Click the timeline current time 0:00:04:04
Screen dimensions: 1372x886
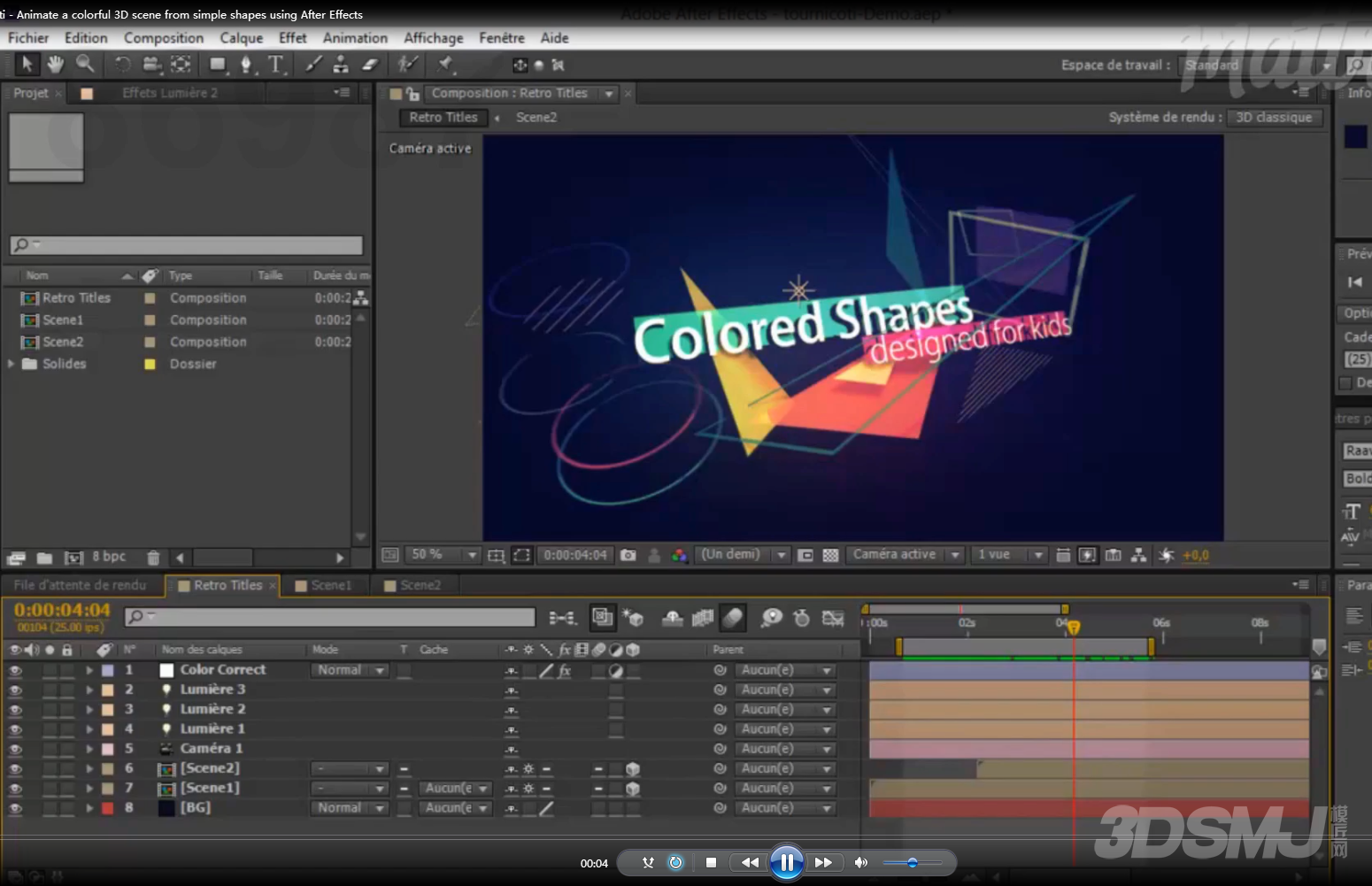coord(62,610)
